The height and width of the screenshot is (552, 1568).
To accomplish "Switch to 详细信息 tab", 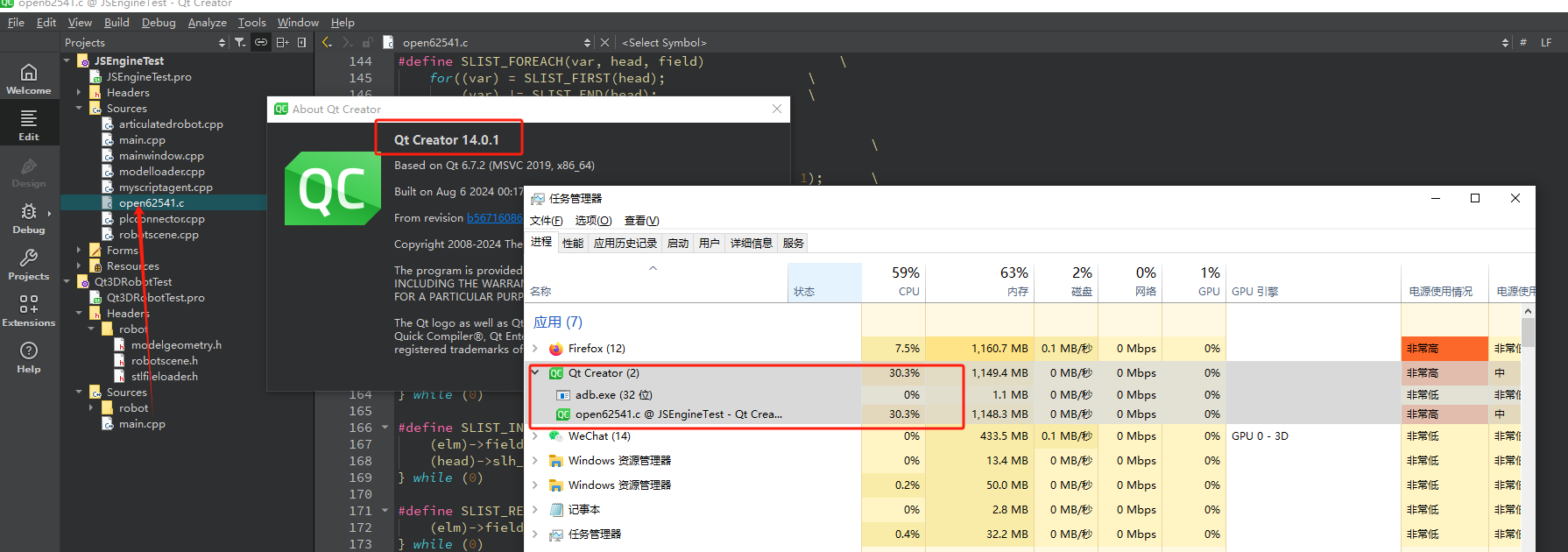I will [x=751, y=244].
